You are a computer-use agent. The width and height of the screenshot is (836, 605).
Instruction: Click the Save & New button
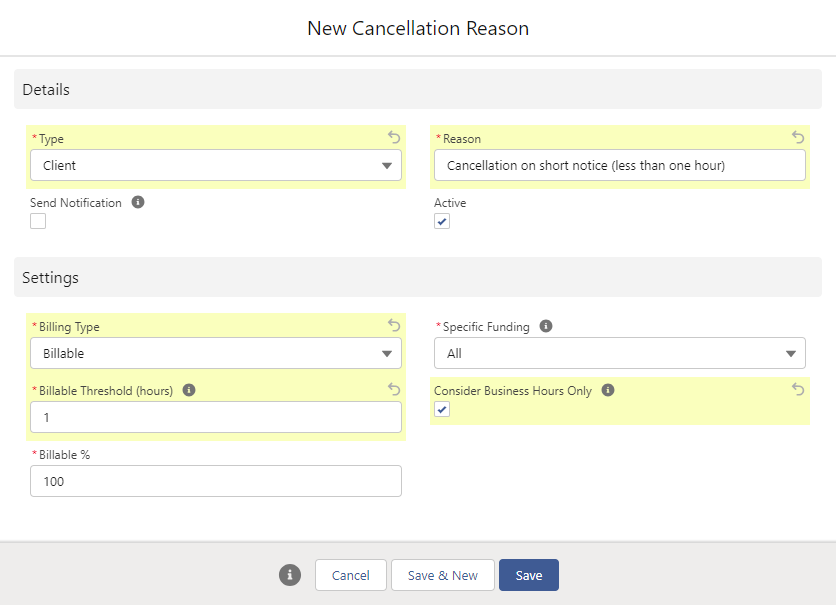point(442,575)
